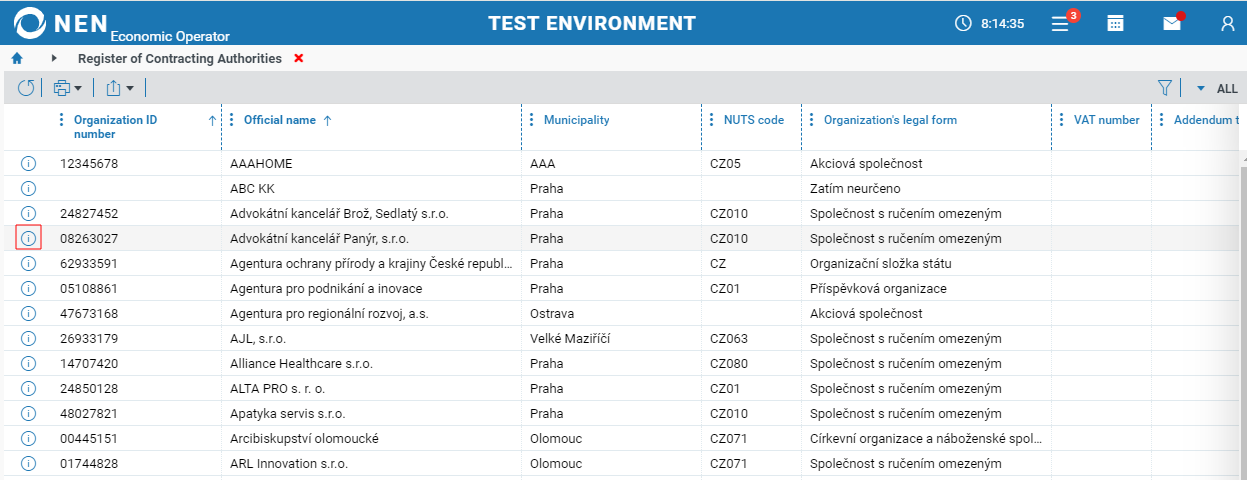
Task: Click the home icon in breadcrumb
Action: [x=17, y=58]
